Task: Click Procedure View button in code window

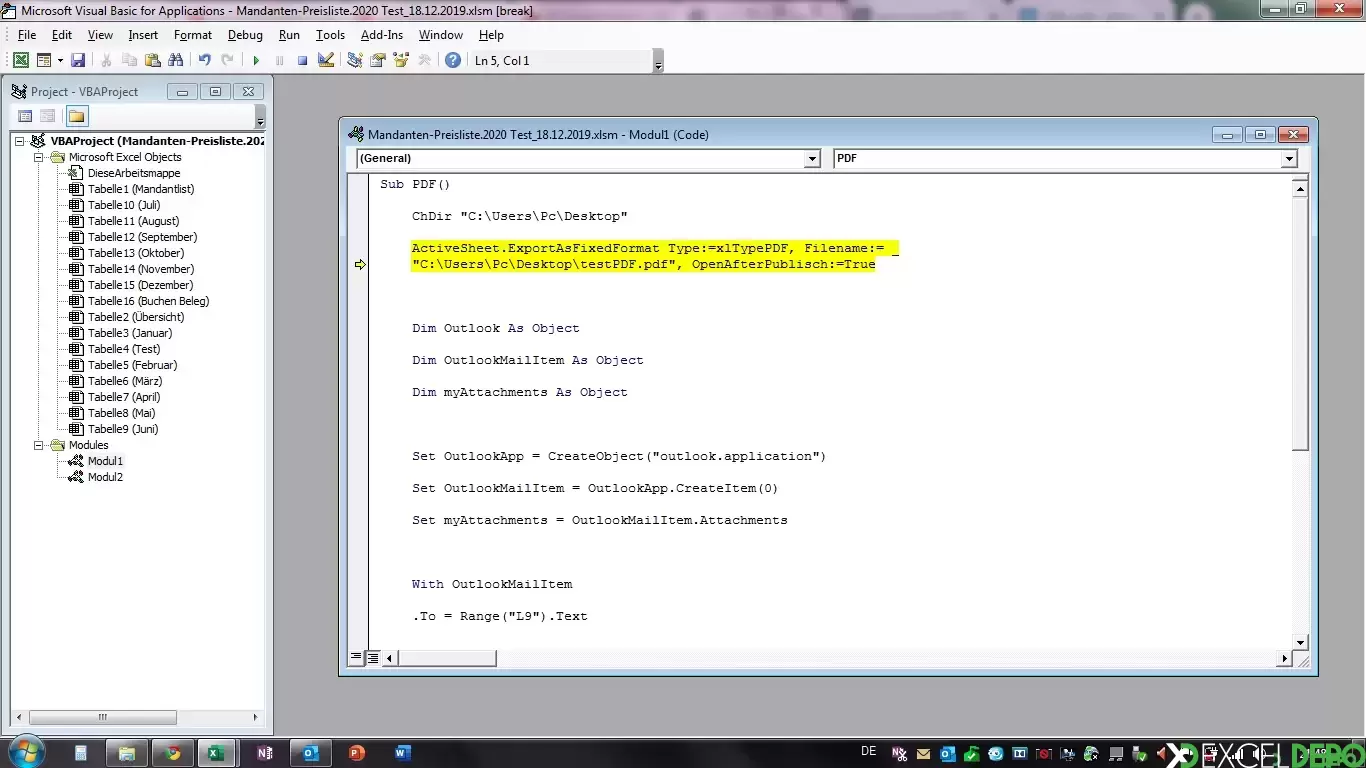Action: pos(356,658)
